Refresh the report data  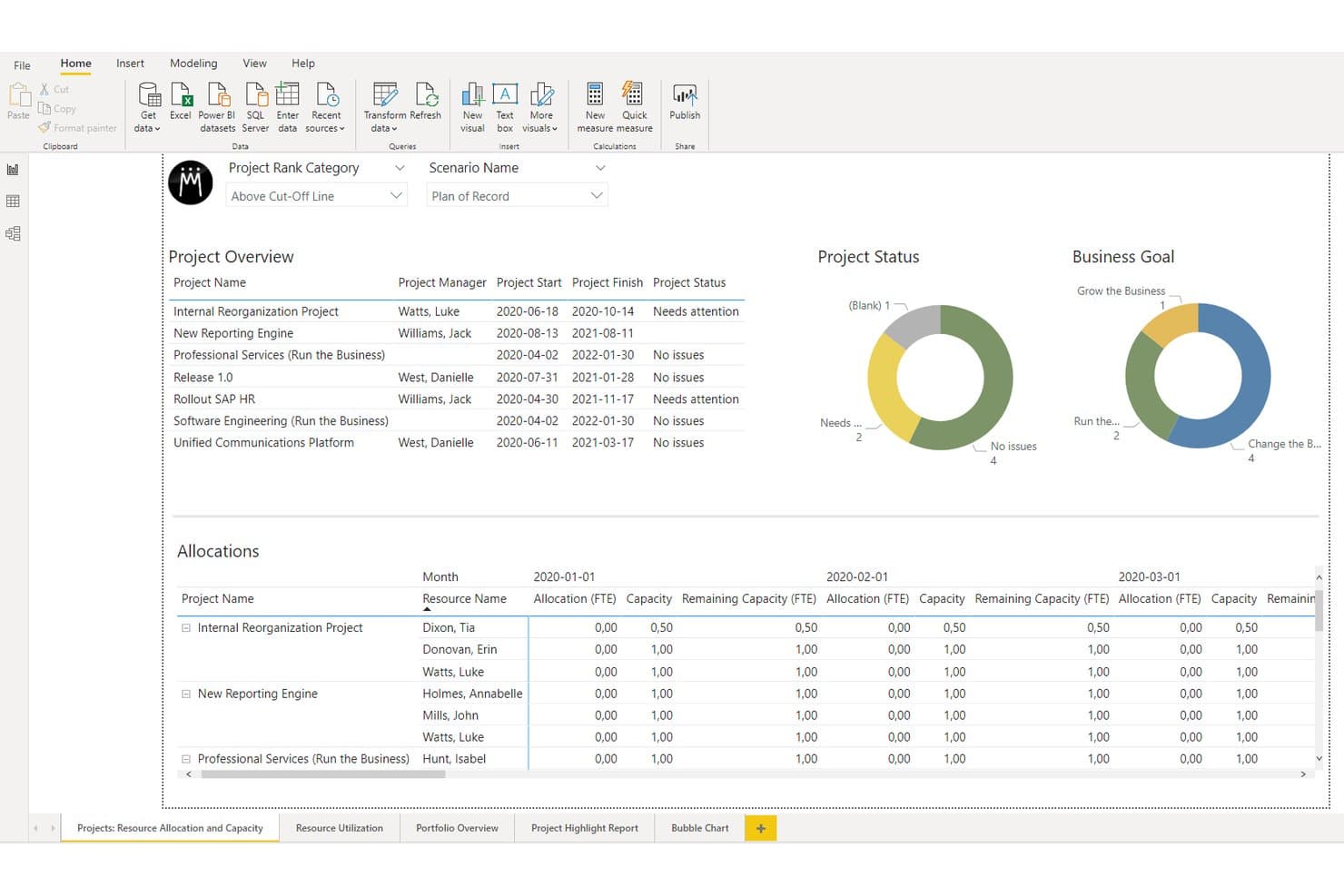[x=426, y=101]
